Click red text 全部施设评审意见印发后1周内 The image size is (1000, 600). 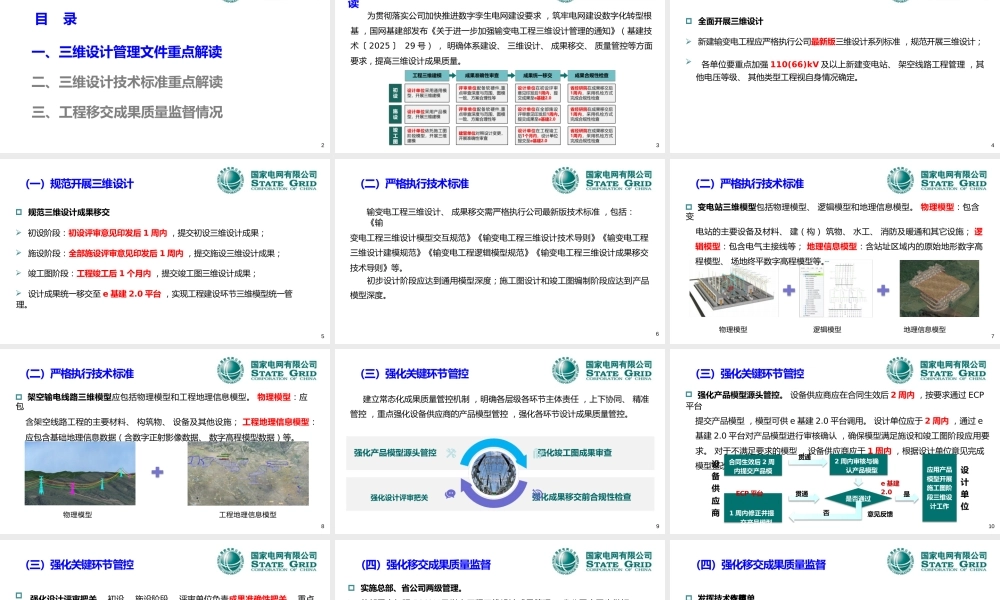pos(126,253)
